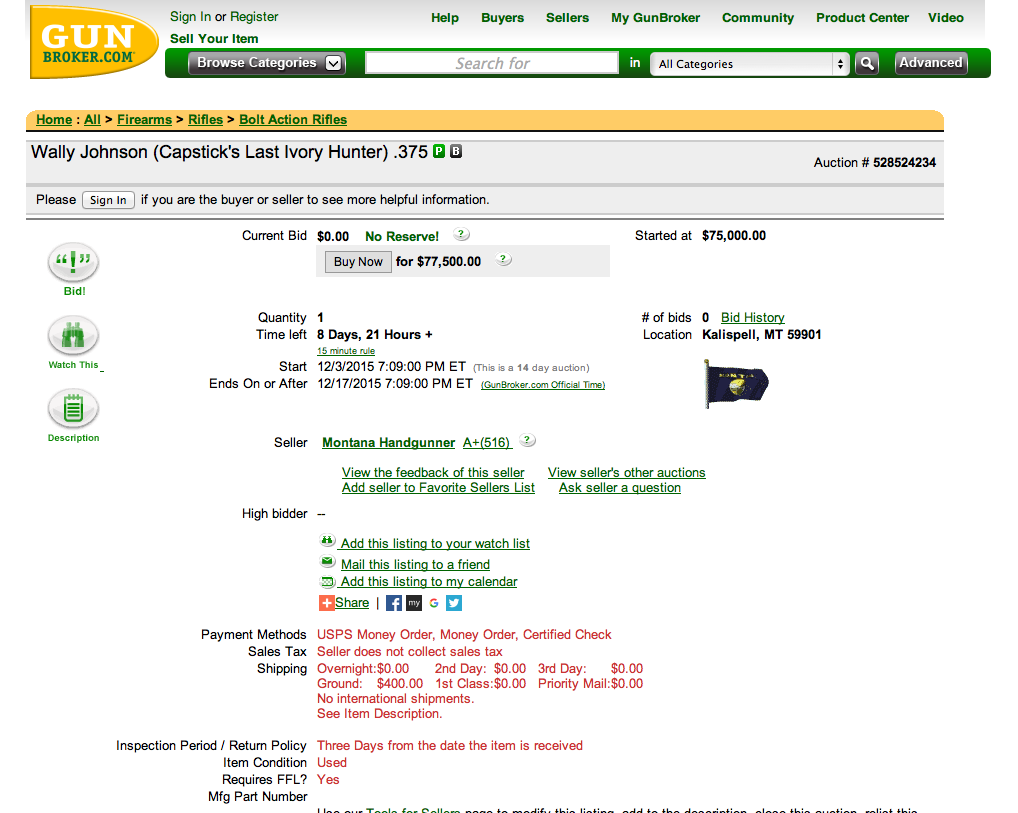This screenshot has width=1018, height=813.
Task: Open the Community menu
Action: (x=758, y=18)
